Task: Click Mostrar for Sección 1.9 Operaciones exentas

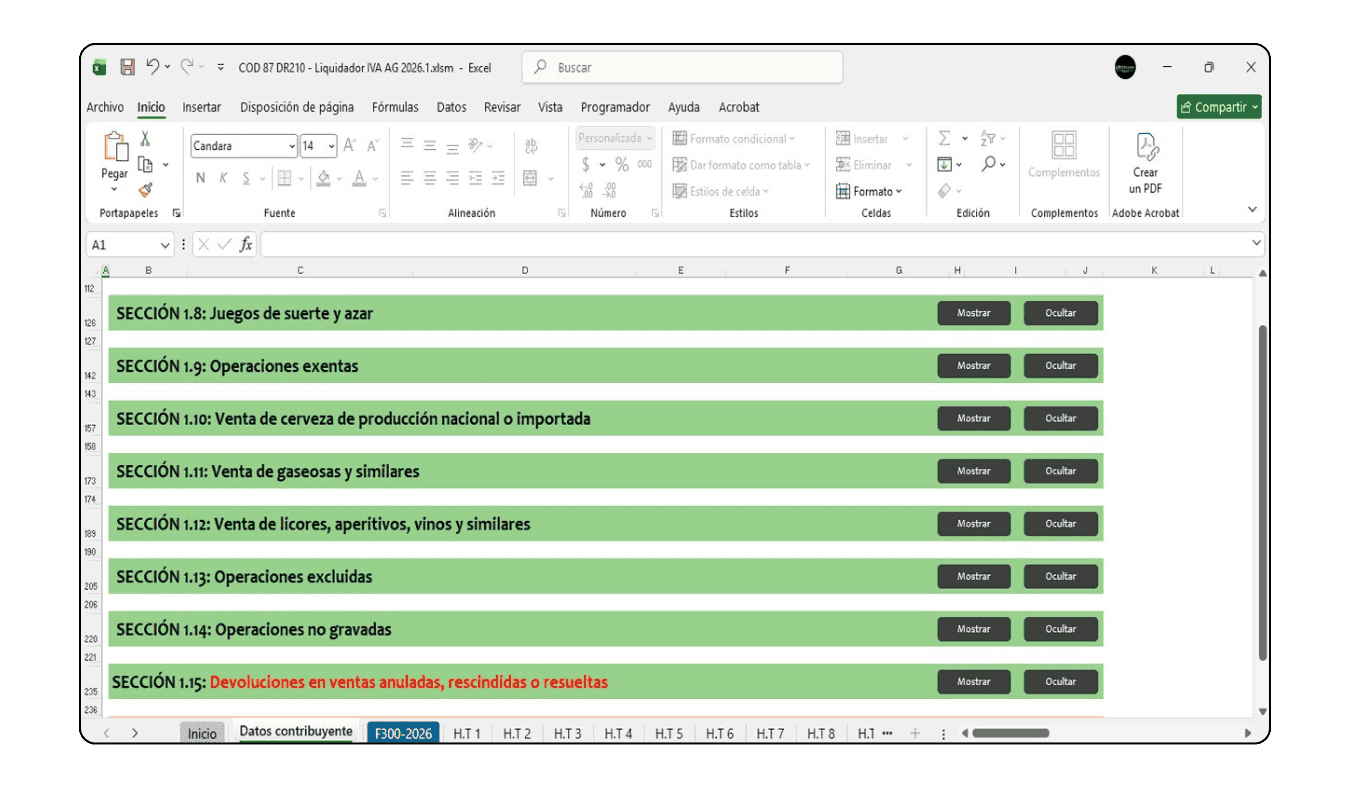Action: [973, 366]
